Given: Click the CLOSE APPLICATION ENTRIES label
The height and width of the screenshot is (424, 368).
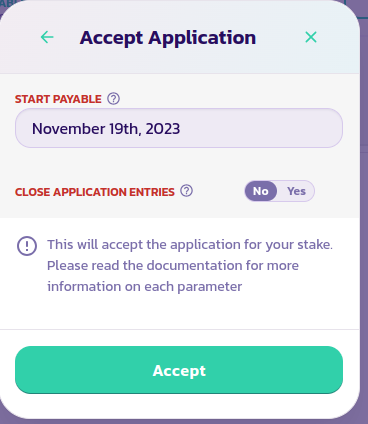Looking at the screenshot, I should click(x=95, y=192).
